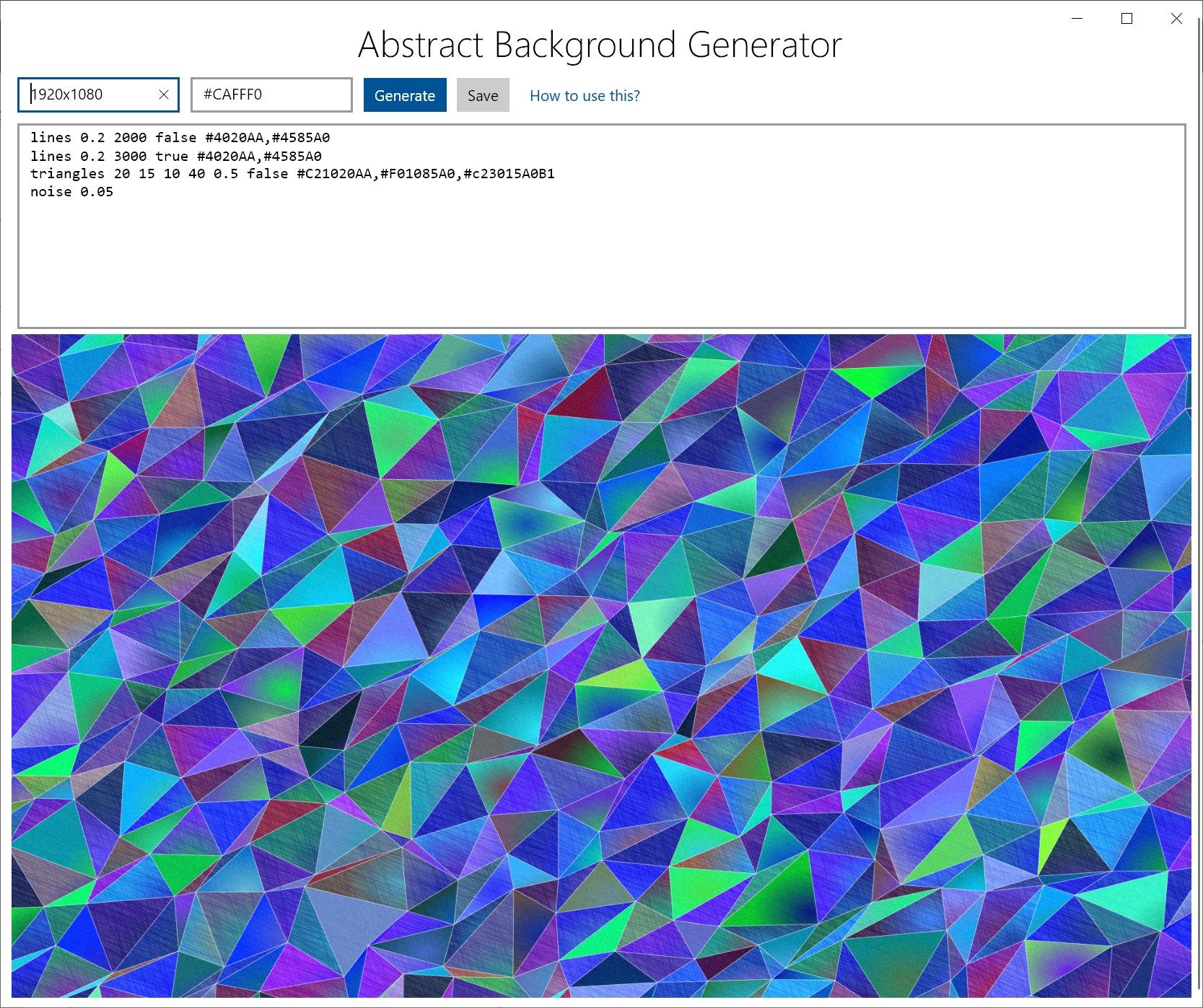Maximize the application window

[1127, 19]
